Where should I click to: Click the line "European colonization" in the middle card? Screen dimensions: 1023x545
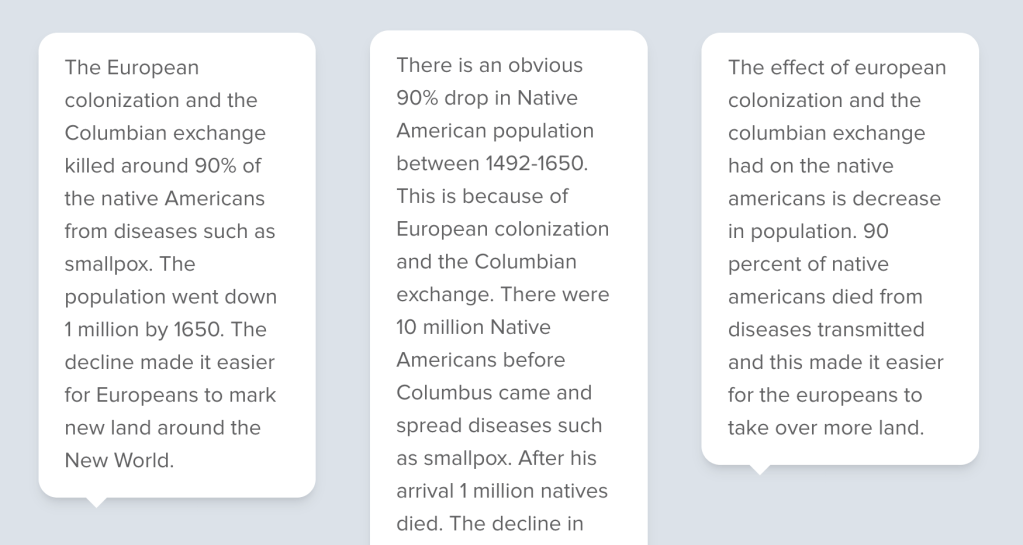click(502, 229)
